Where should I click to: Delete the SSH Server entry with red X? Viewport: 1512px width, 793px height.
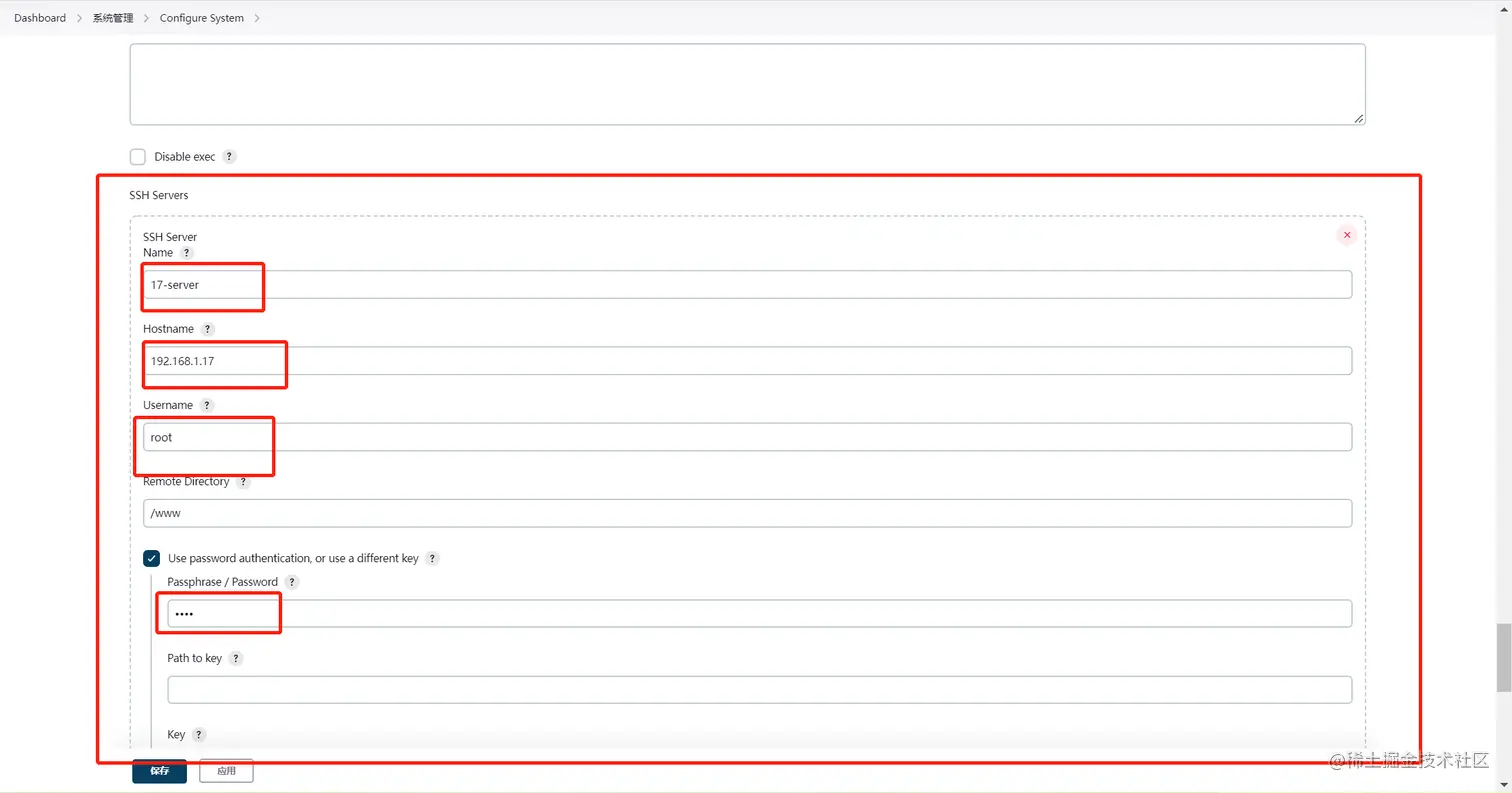pyautogui.click(x=1347, y=235)
